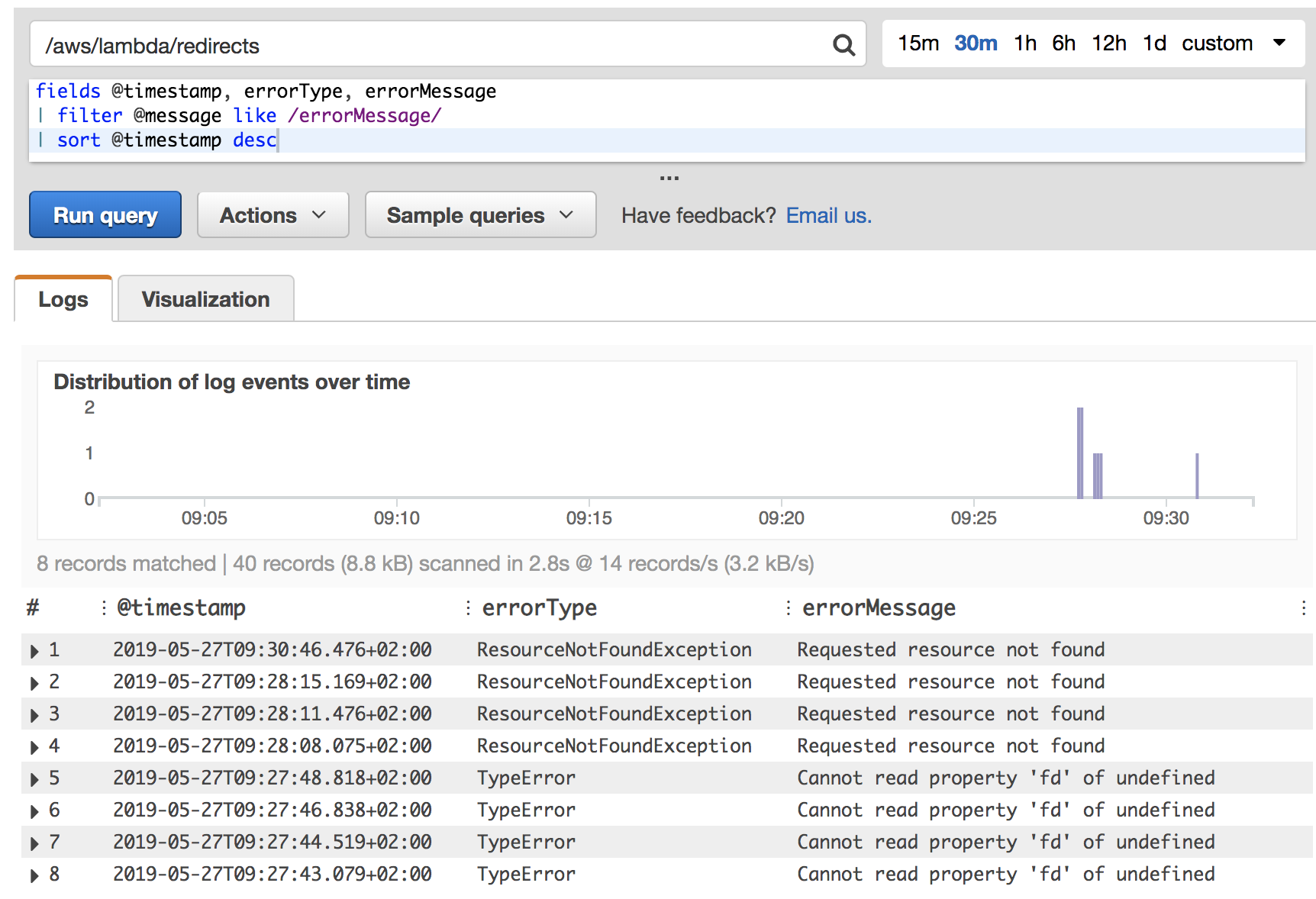The width and height of the screenshot is (1316, 899).
Task: Expand log record row 2
Action: pos(34,683)
